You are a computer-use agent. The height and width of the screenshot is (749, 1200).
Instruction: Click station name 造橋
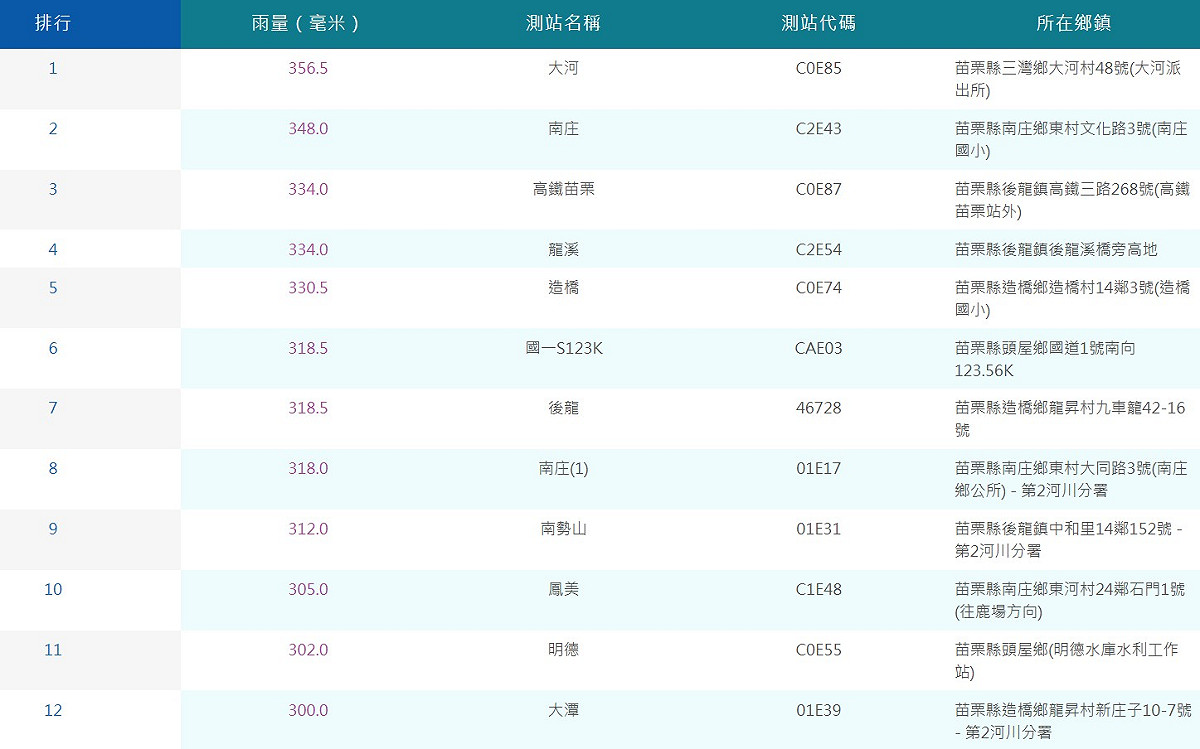click(563, 288)
